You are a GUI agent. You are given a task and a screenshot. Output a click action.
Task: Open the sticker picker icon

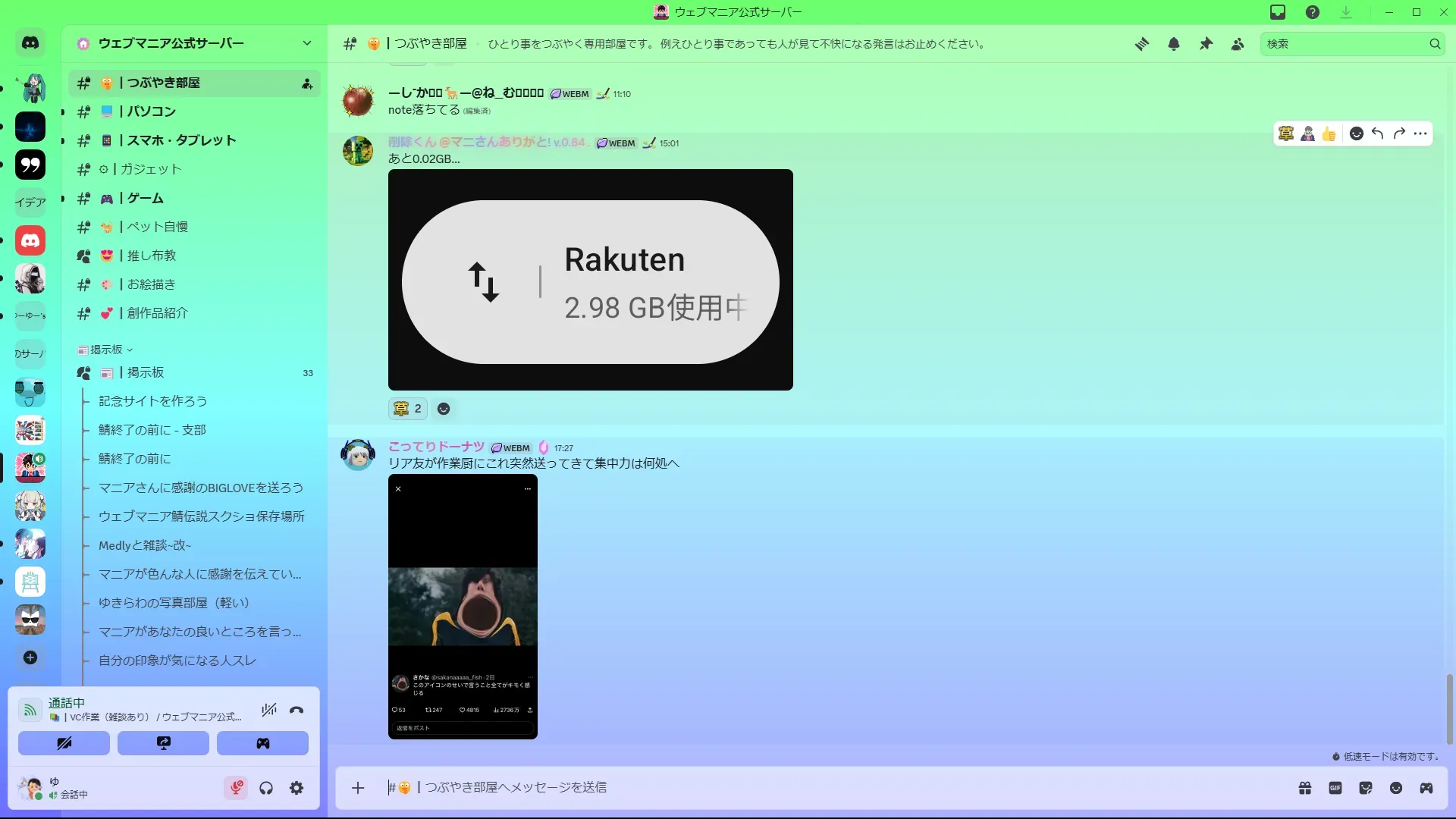(1366, 788)
